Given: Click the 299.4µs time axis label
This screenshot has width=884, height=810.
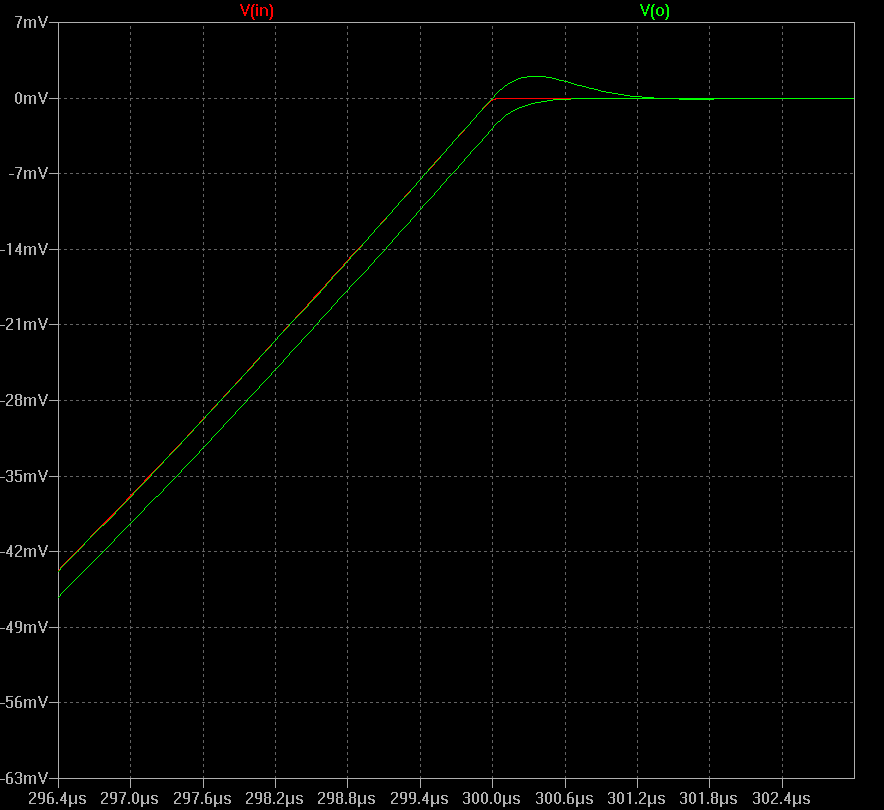Looking at the screenshot, I should click(419, 799).
